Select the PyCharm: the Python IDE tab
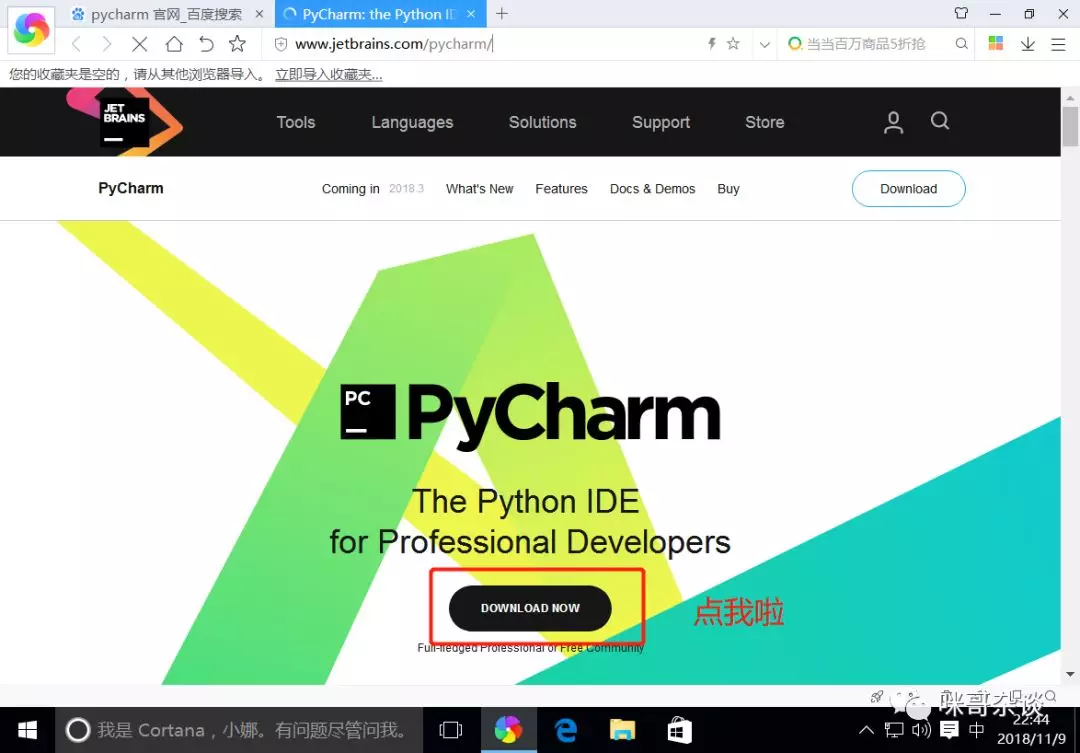Viewport: 1080px width, 753px height. (379, 14)
